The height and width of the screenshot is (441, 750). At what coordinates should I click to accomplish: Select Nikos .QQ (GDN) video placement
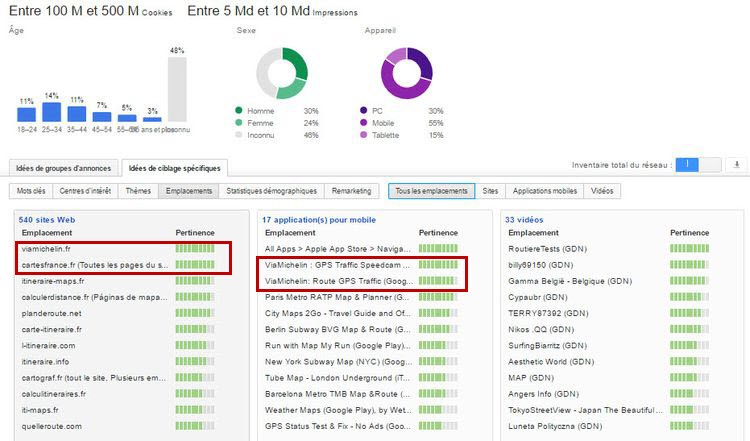(541, 330)
